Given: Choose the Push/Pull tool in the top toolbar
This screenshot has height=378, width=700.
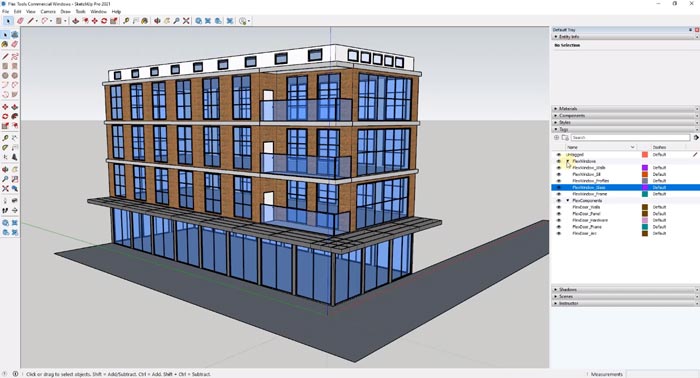Looking at the screenshot, I should click(75, 21).
